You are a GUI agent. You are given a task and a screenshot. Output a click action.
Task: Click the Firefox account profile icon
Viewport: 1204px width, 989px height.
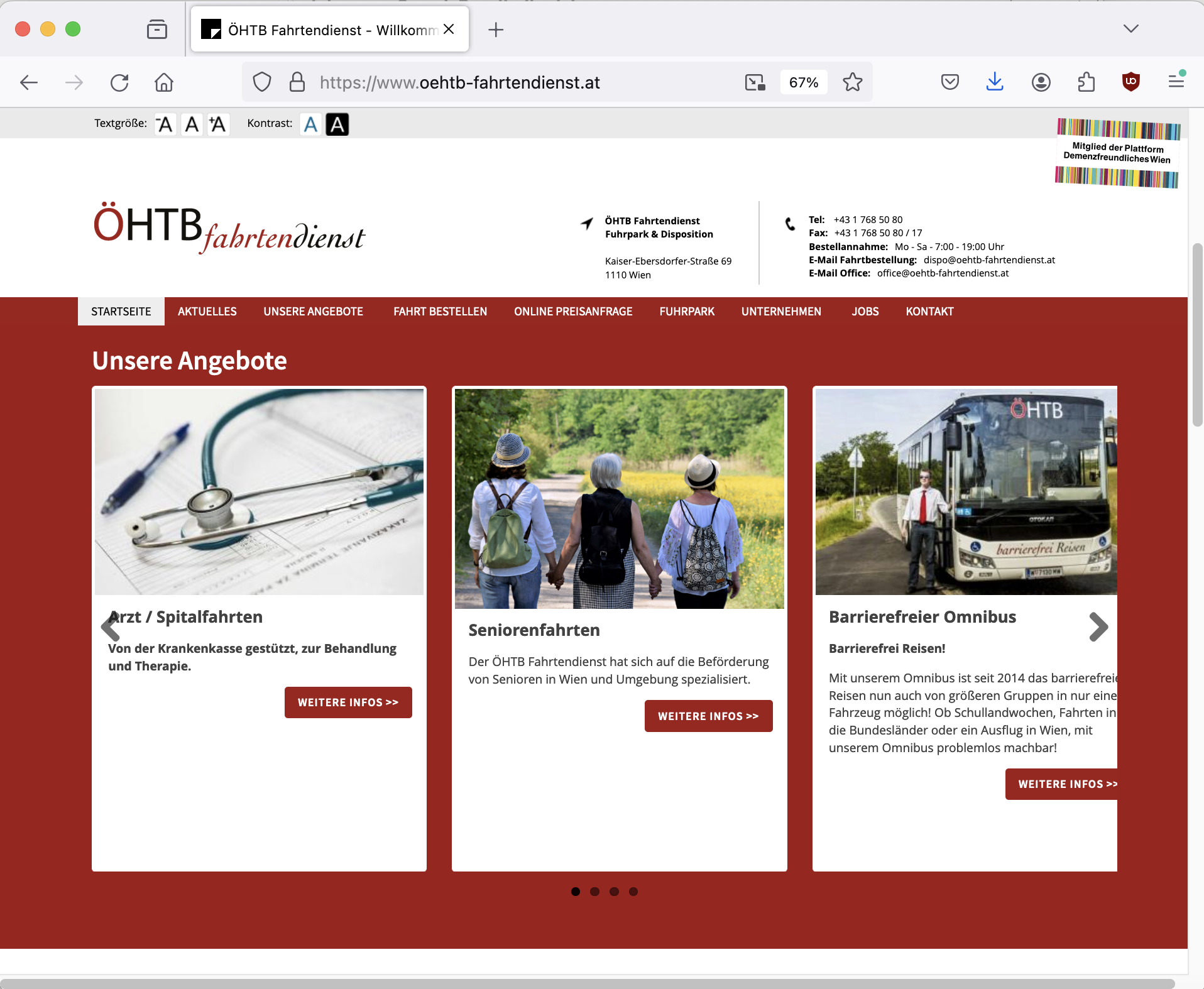tap(1041, 82)
